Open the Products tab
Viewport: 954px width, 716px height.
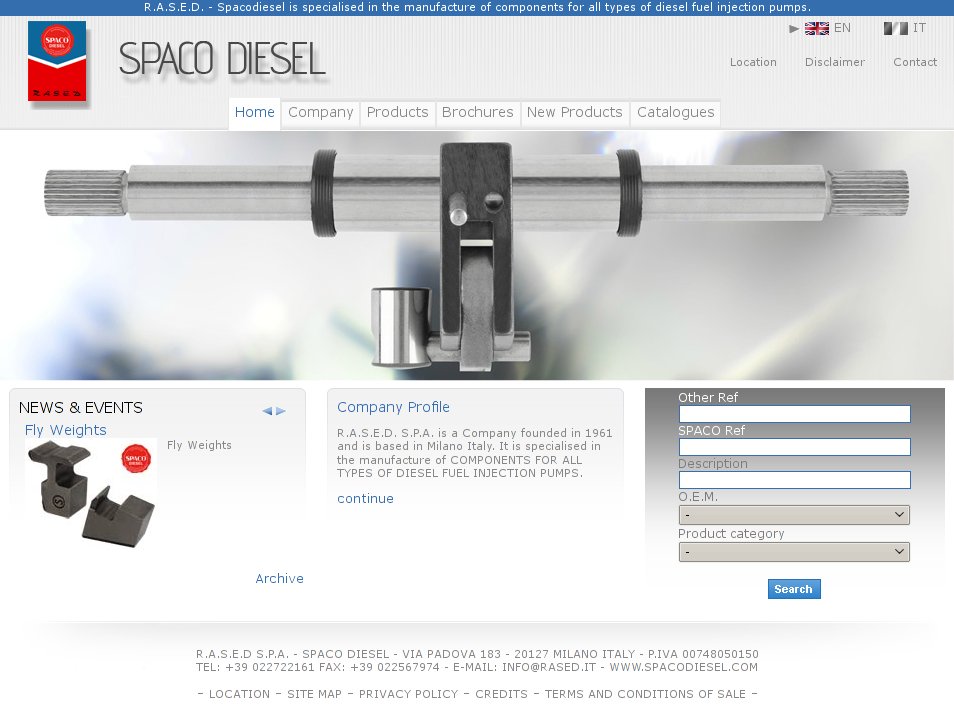point(397,113)
